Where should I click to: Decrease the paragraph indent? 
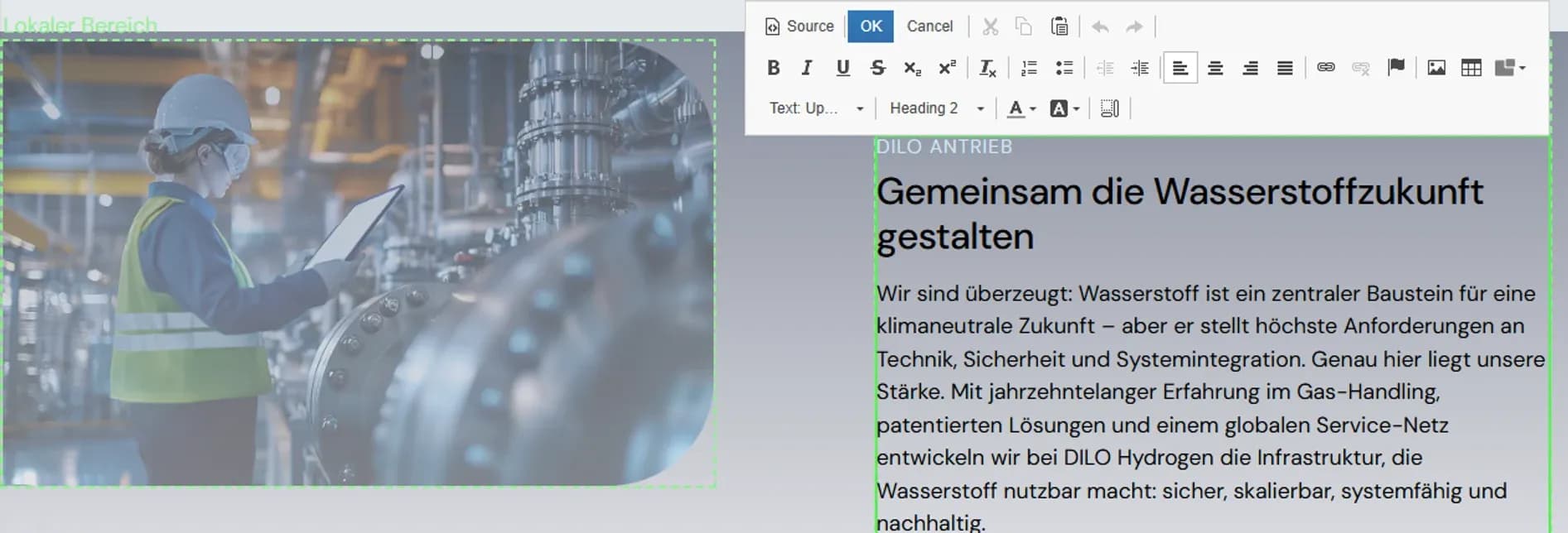coord(1105,68)
